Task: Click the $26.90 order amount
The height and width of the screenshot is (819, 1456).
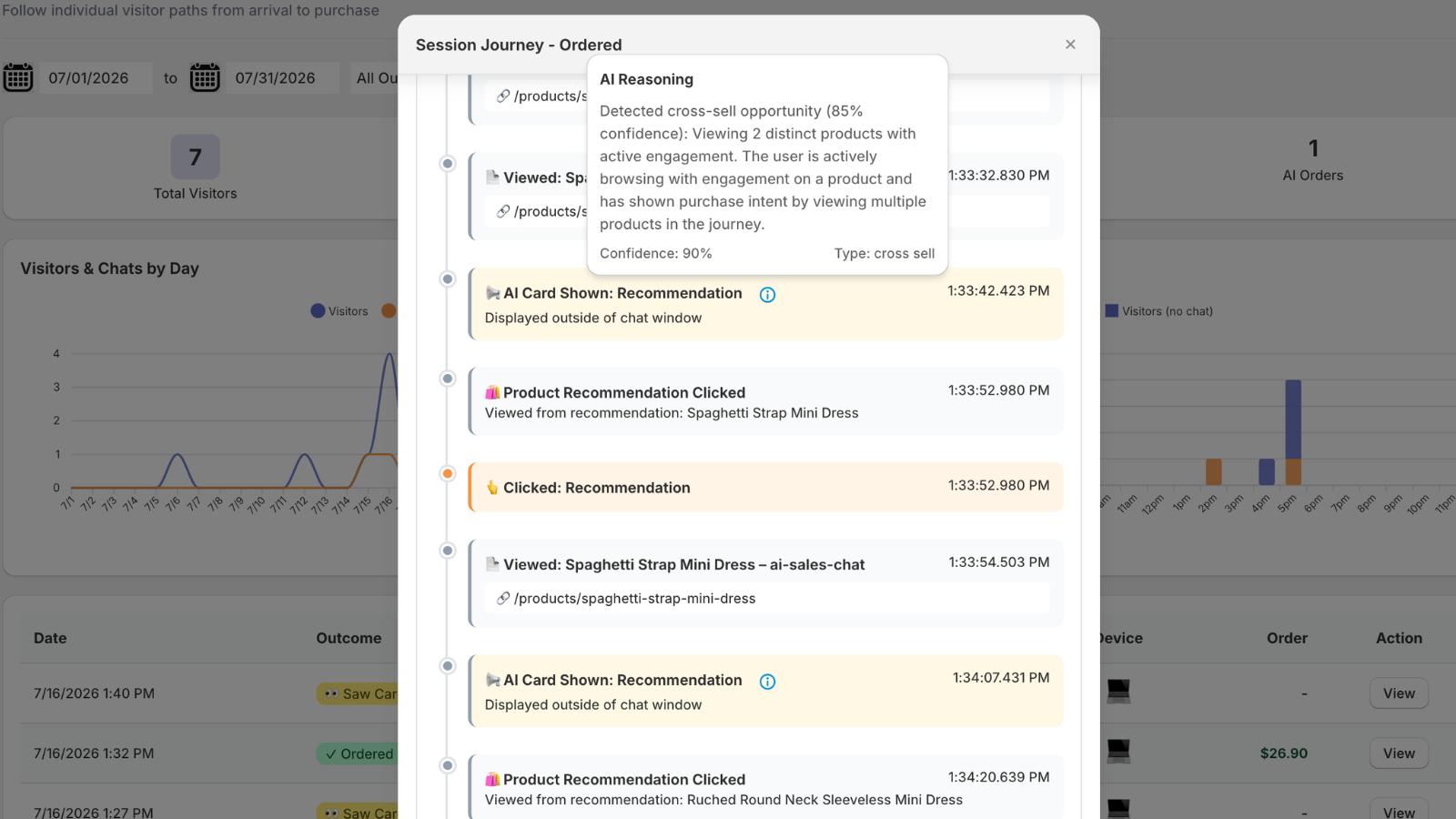Action: click(x=1284, y=753)
